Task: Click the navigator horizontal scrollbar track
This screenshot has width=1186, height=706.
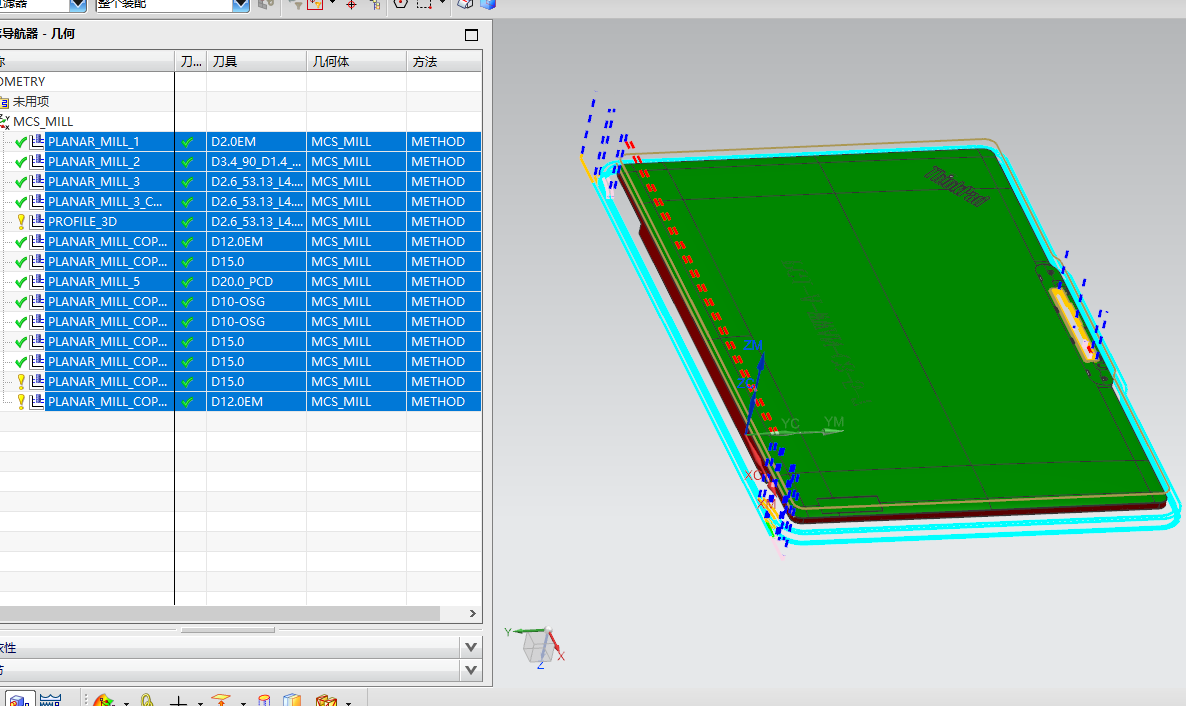Action: (219, 614)
